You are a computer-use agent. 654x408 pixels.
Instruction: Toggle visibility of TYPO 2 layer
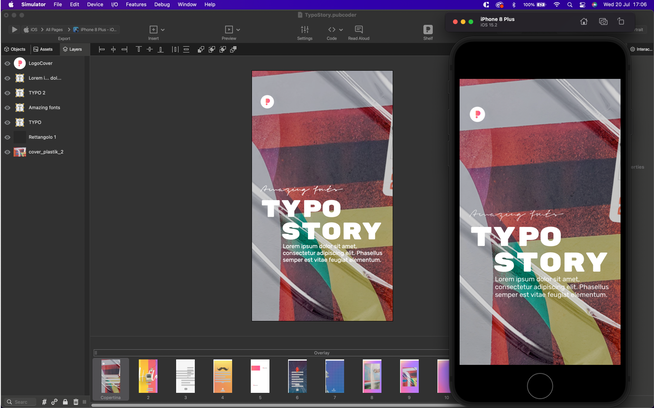click(7, 92)
